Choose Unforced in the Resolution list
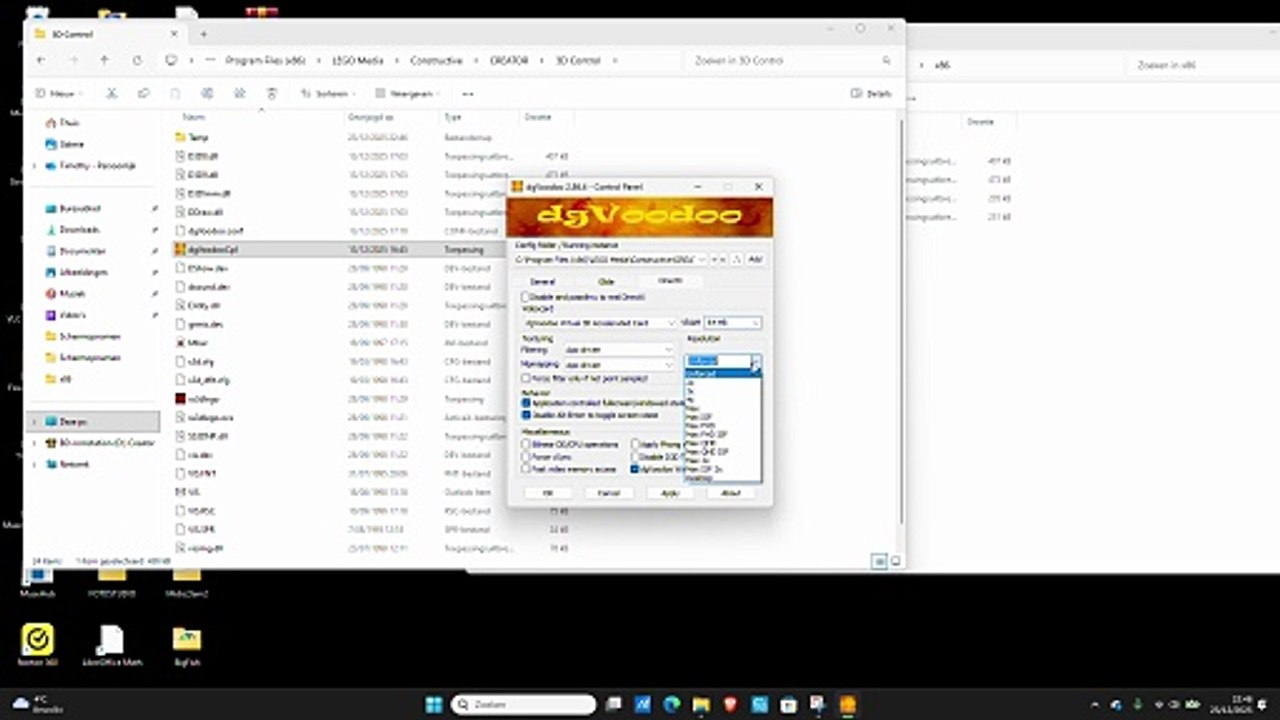Screen dimensions: 1280x720 click(722, 374)
